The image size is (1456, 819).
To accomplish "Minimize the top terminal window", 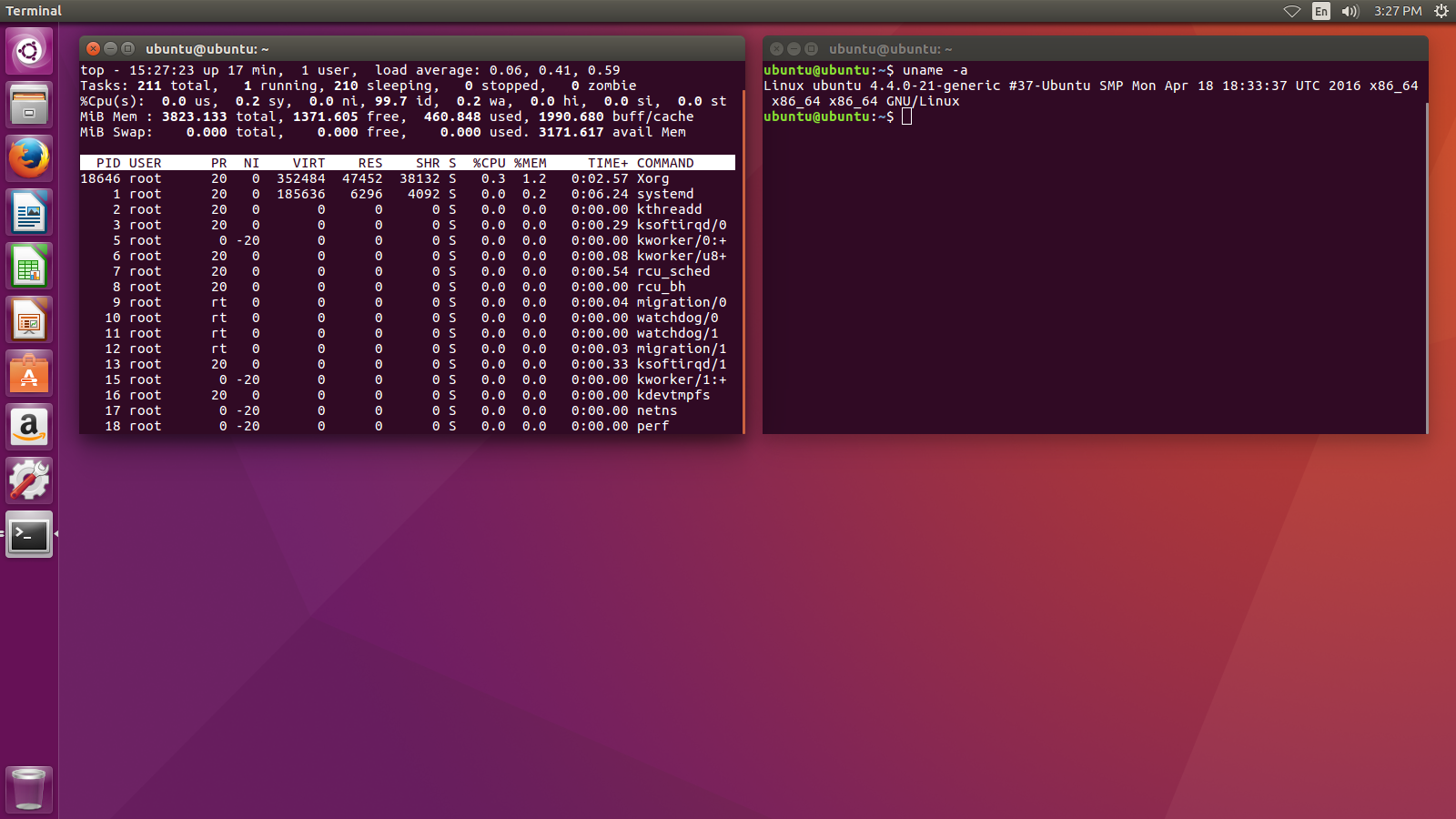I will [110, 49].
